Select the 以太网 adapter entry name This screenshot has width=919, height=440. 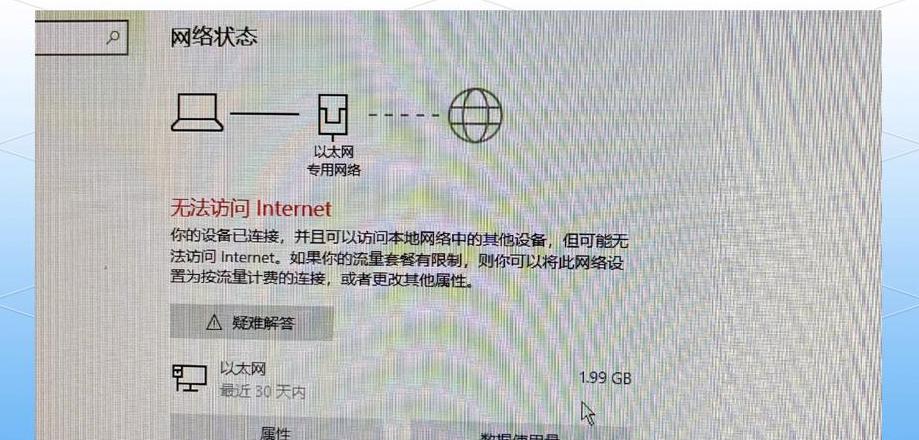(x=243, y=369)
